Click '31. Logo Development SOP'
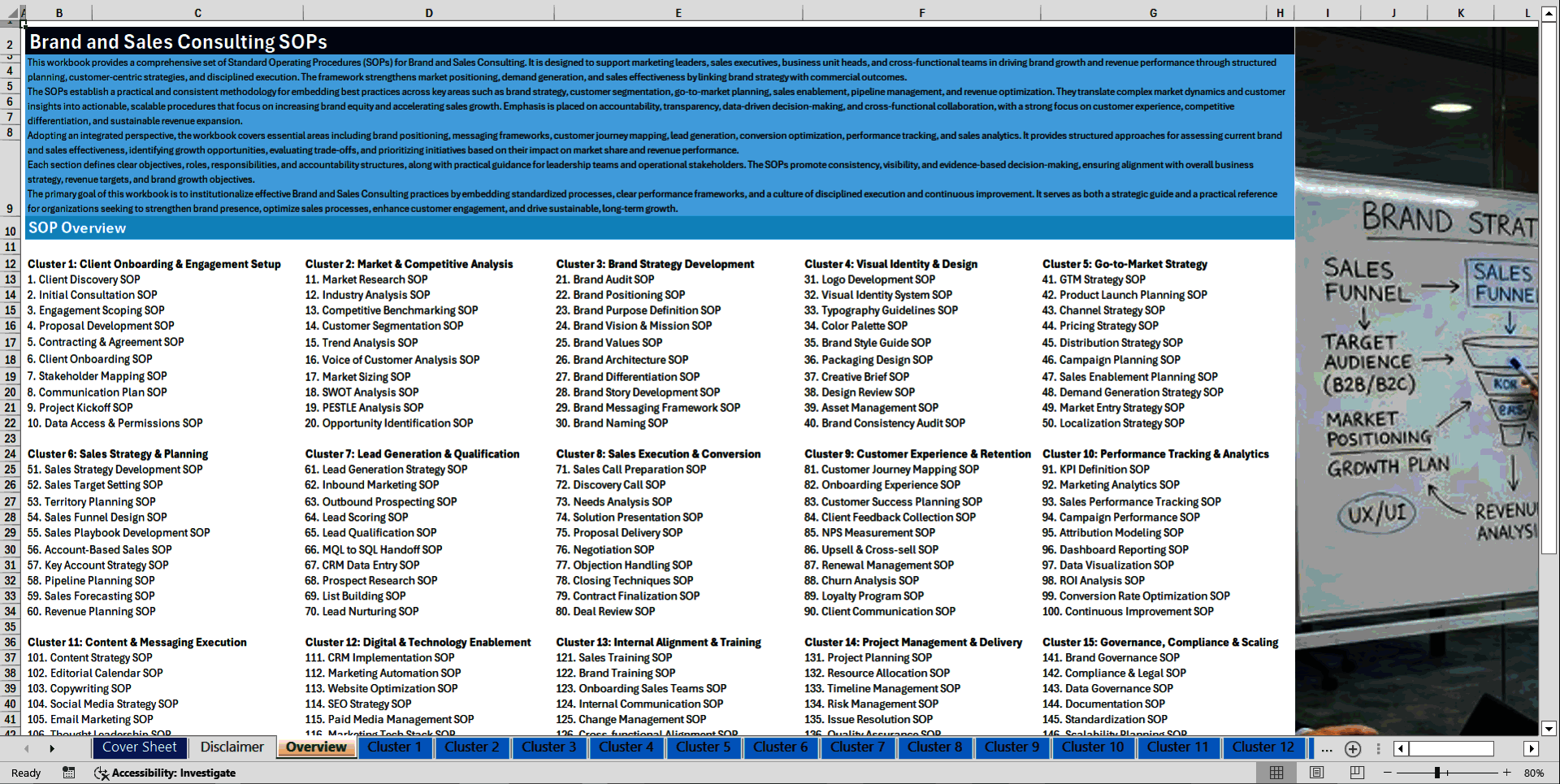 (x=870, y=279)
